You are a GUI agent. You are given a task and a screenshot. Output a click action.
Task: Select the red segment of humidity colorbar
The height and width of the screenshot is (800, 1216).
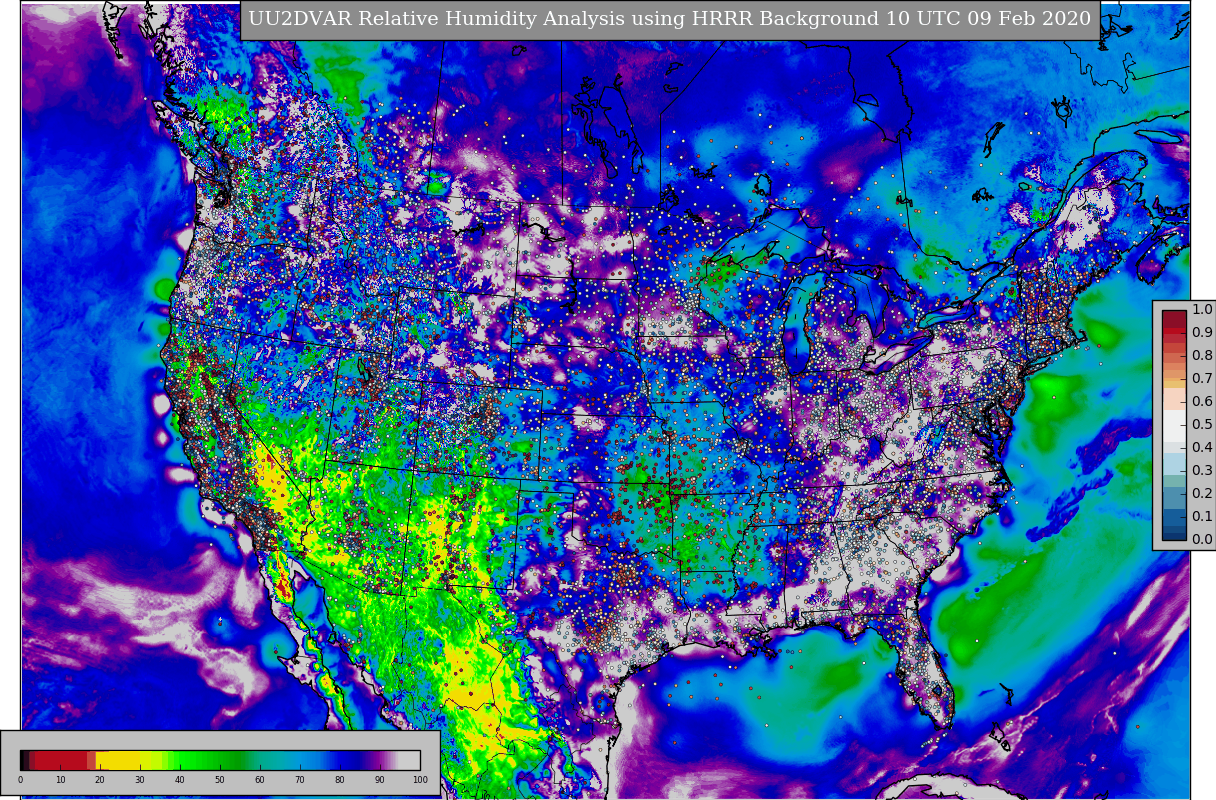[x=61, y=760]
